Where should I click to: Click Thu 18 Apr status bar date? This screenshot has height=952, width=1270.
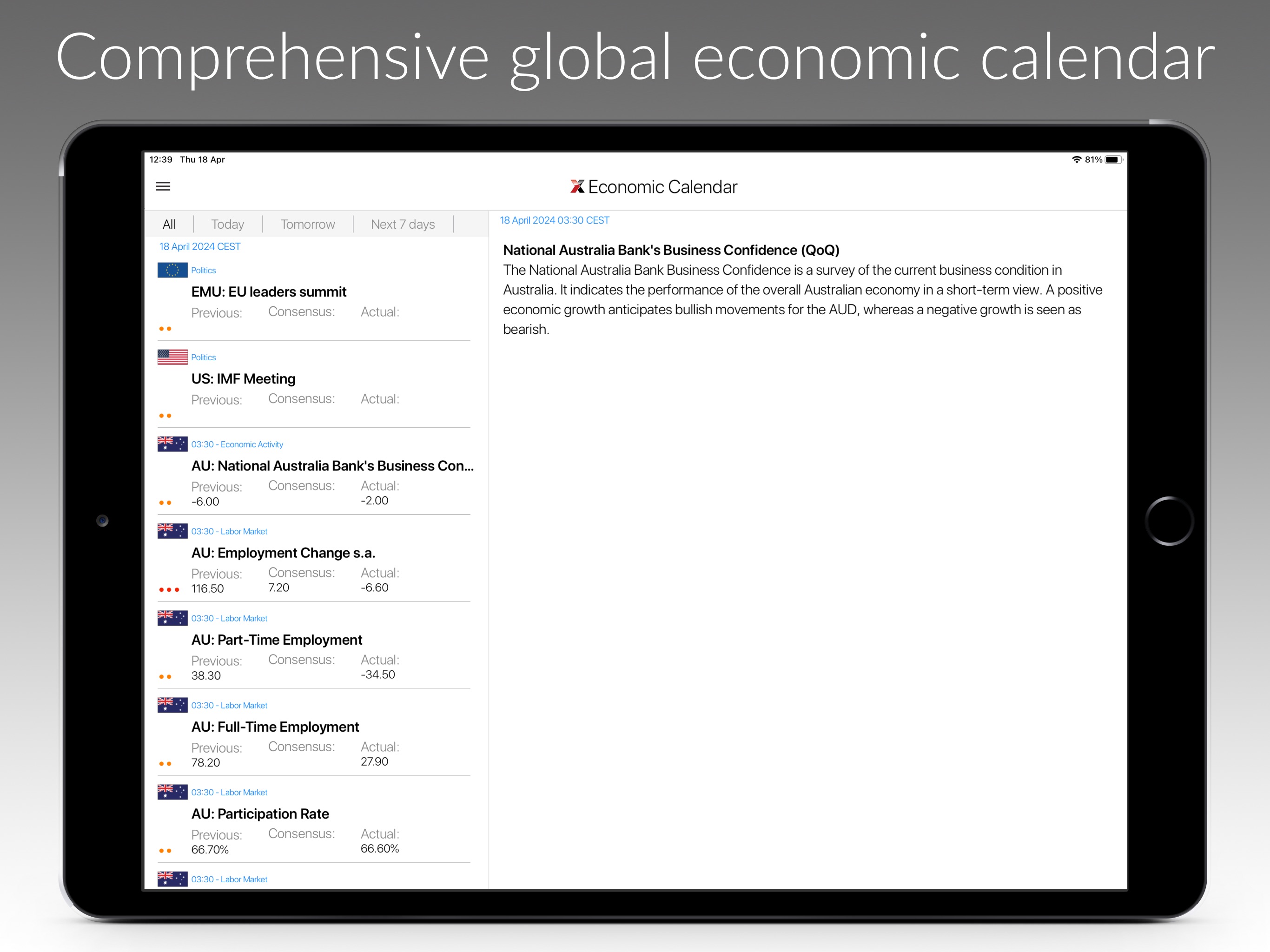202,159
